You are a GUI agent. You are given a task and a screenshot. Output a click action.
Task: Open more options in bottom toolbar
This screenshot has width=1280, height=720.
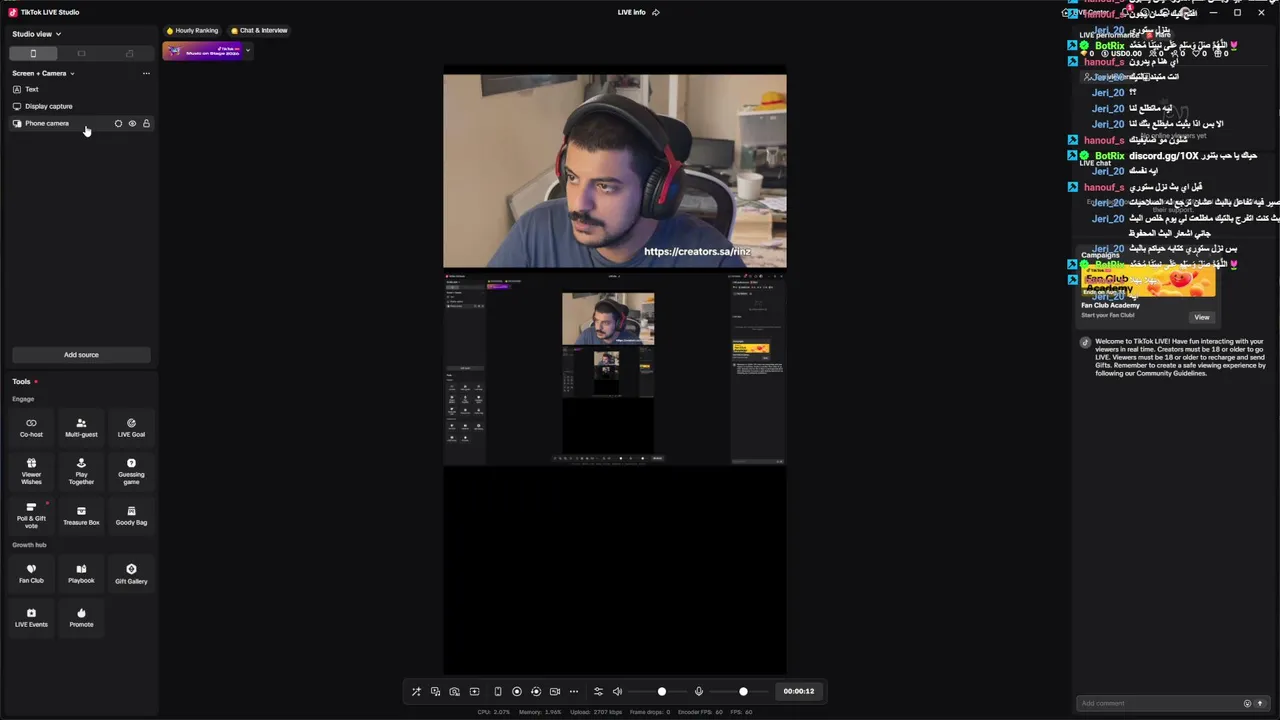[x=574, y=691]
